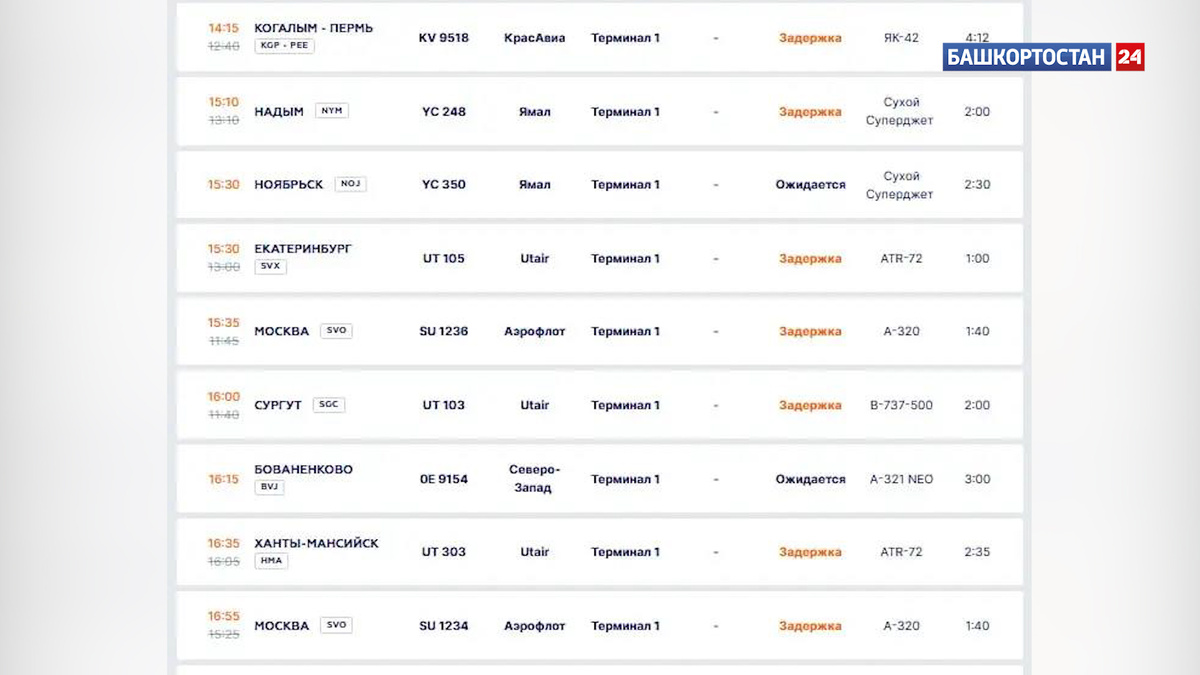Click the SGC badge for the Сургут flight

(329, 404)
